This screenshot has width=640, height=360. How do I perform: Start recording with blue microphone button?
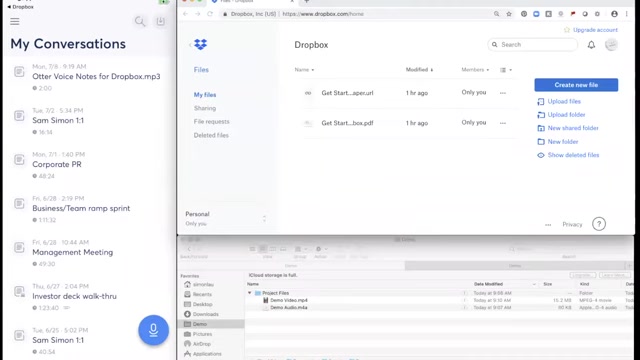153,330
